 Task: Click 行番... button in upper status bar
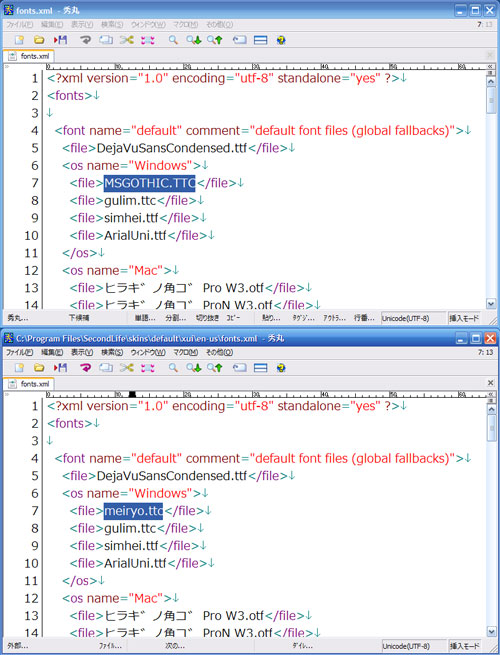(364, 318)
